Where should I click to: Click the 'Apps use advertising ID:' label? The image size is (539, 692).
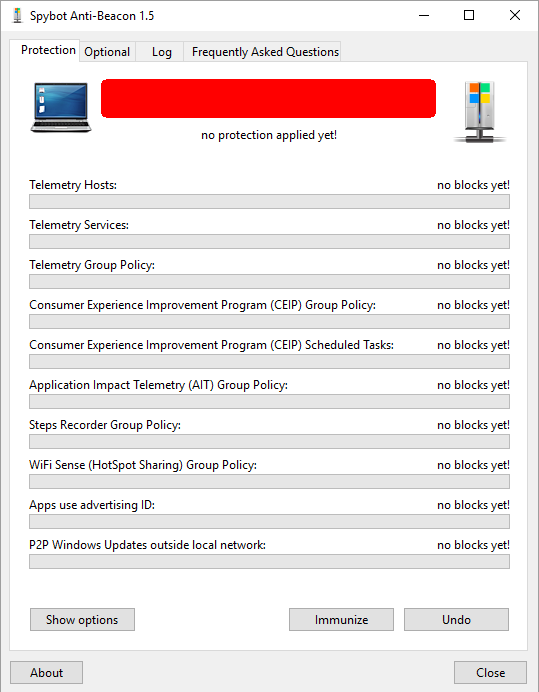tap(92, 505)
